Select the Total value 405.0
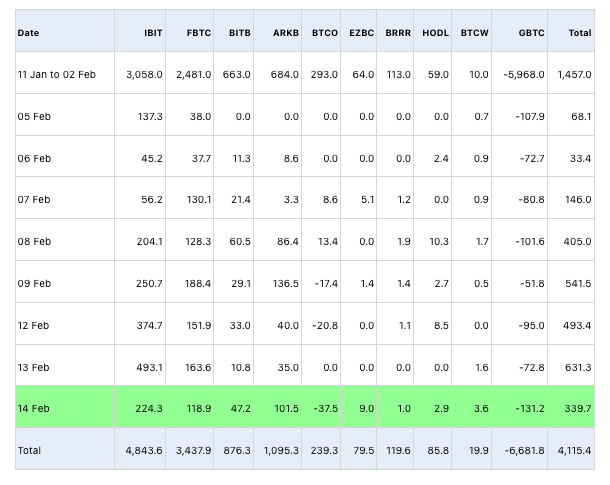This screenshot has height=485, width=610. (x=577, y=242)
